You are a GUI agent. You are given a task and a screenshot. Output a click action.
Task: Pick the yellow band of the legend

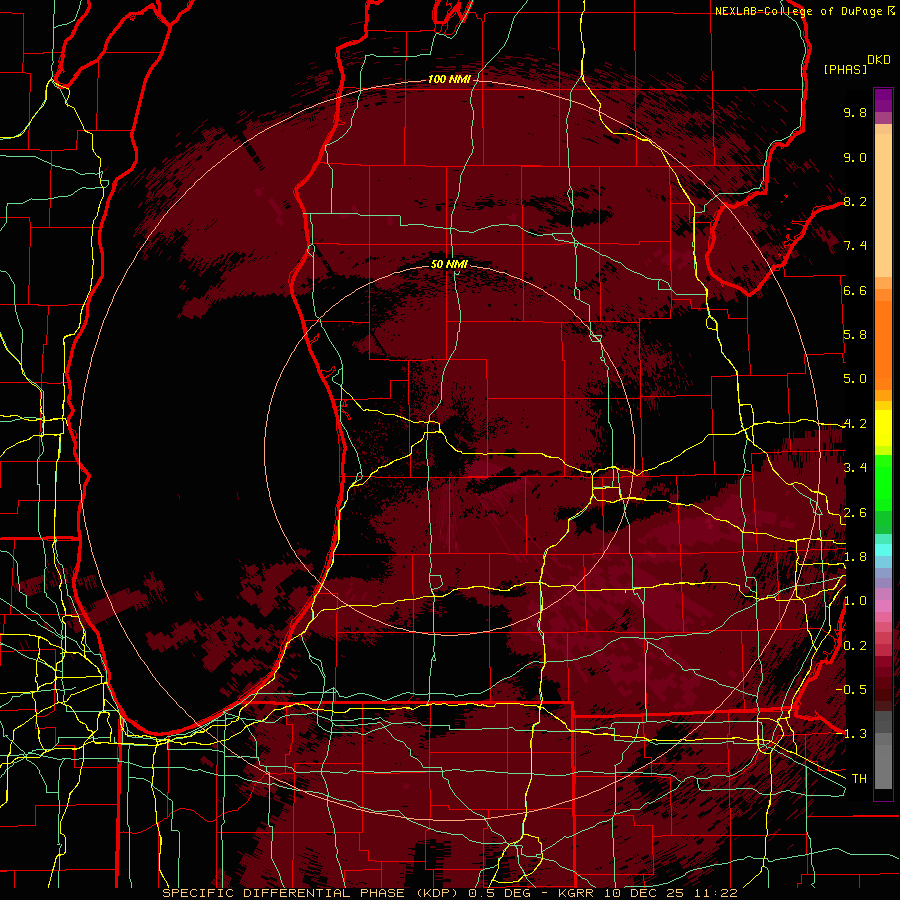pos(883,428)
